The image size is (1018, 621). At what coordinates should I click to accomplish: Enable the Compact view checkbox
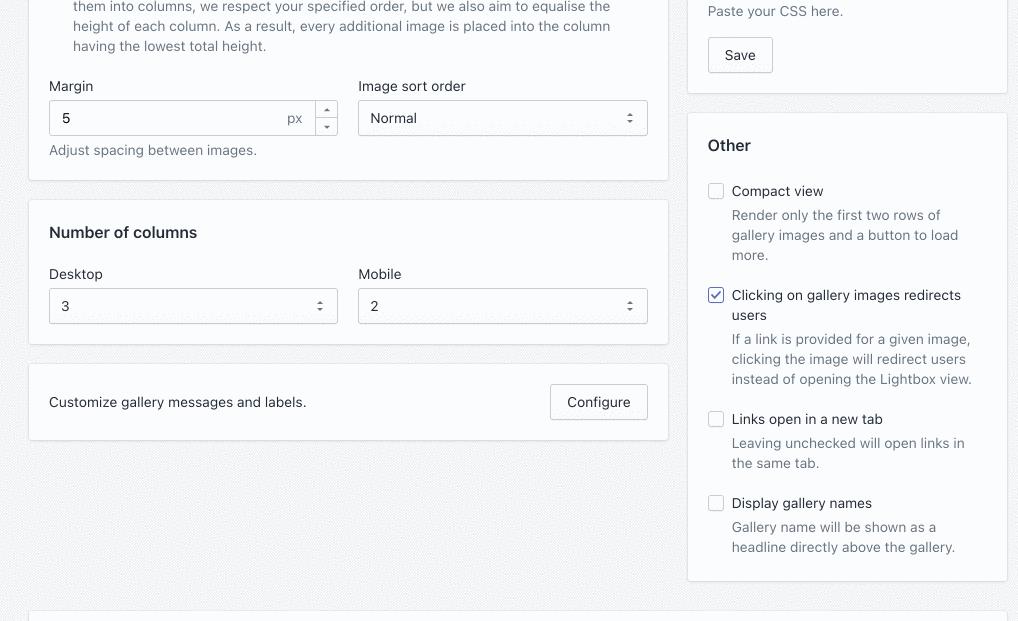(x=715, y=191)
